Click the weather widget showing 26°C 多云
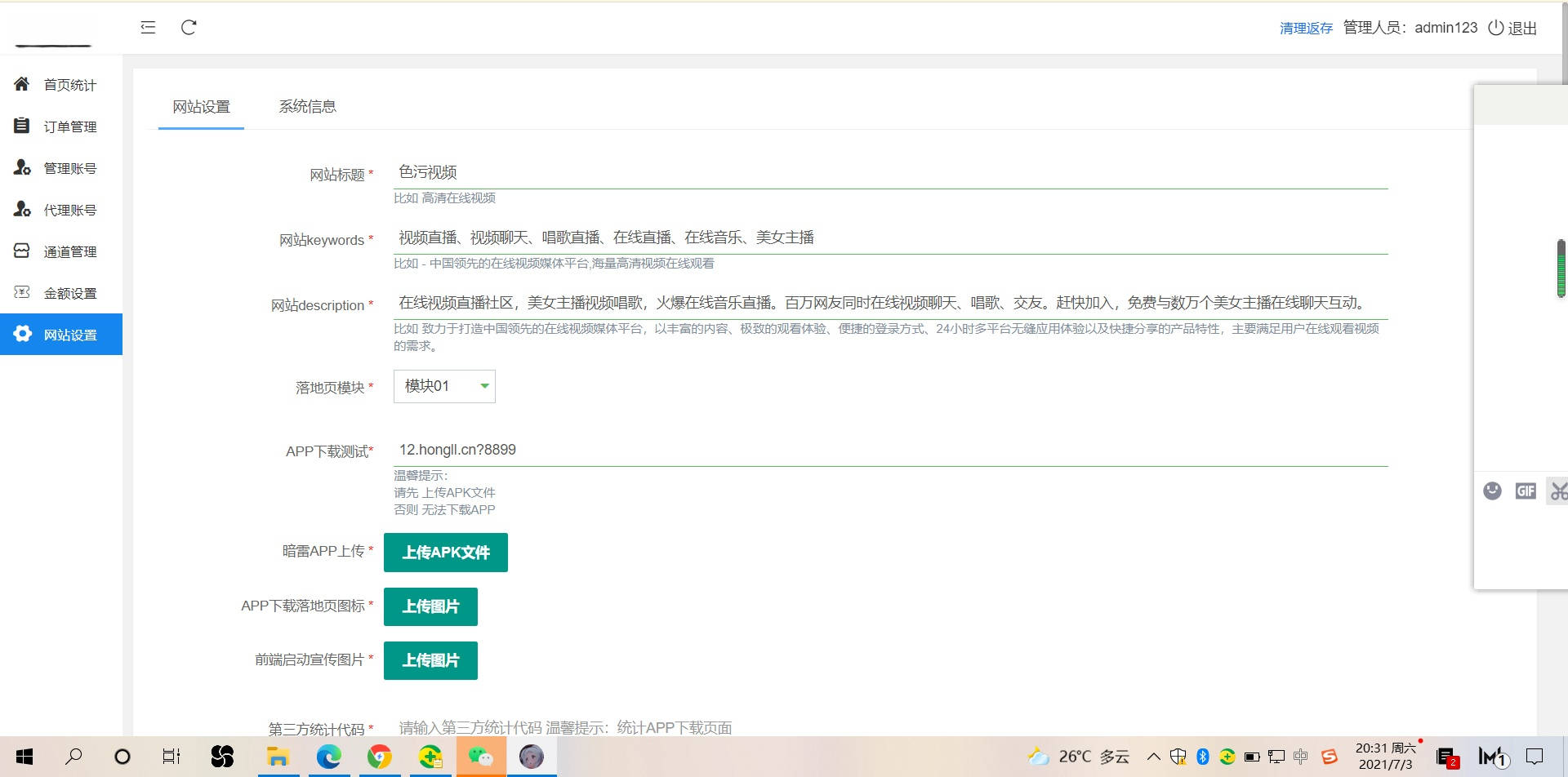Image resolution: width=1568 pixels, height=777 pixels. tap(1079, 757)
